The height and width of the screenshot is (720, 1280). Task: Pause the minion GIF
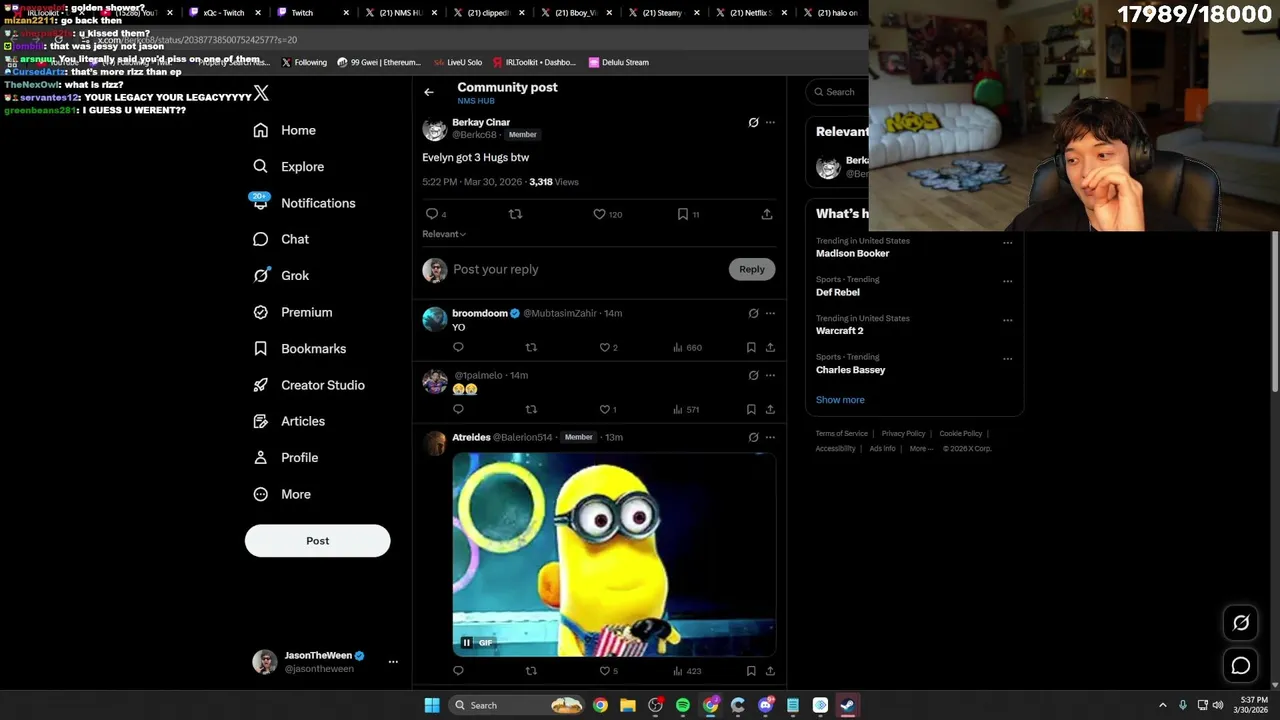coord(466,643)
